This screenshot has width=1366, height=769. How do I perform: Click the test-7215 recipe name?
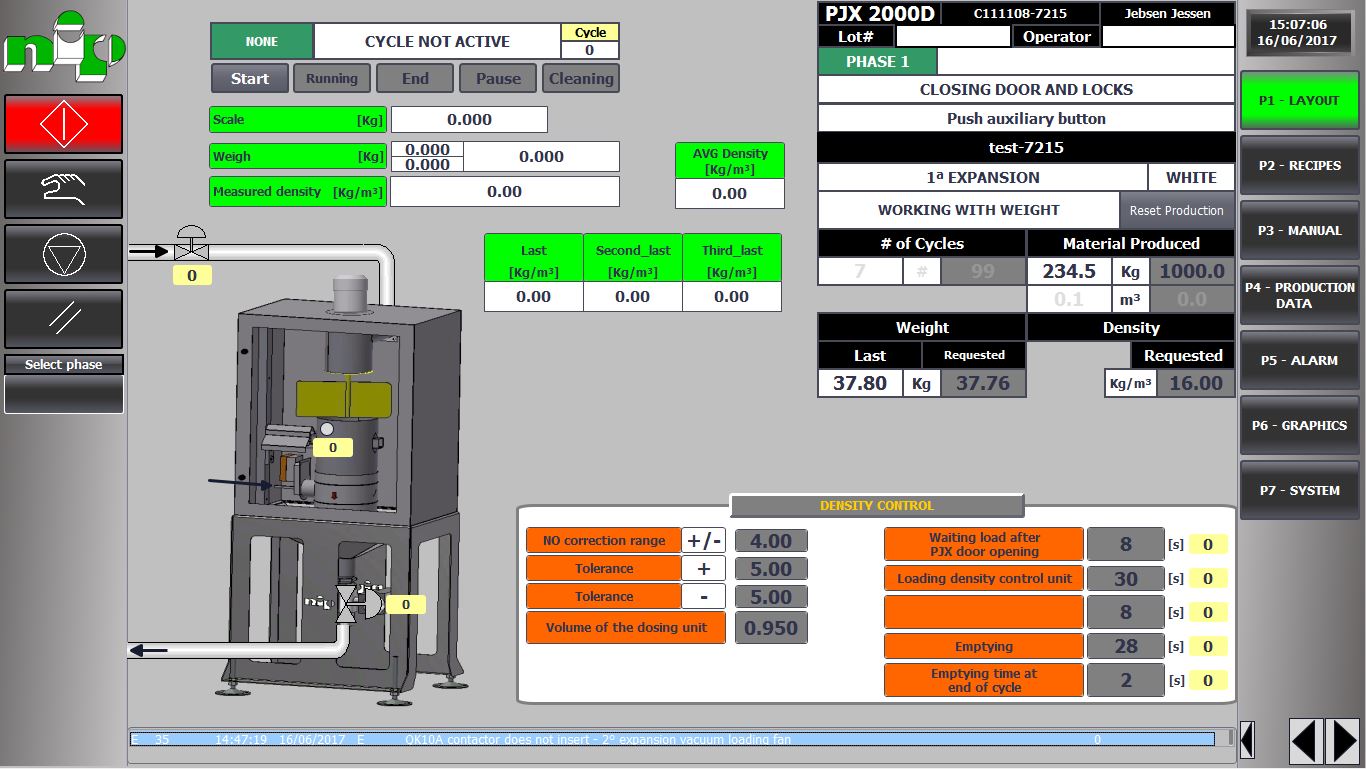(x=1027, y=147)
